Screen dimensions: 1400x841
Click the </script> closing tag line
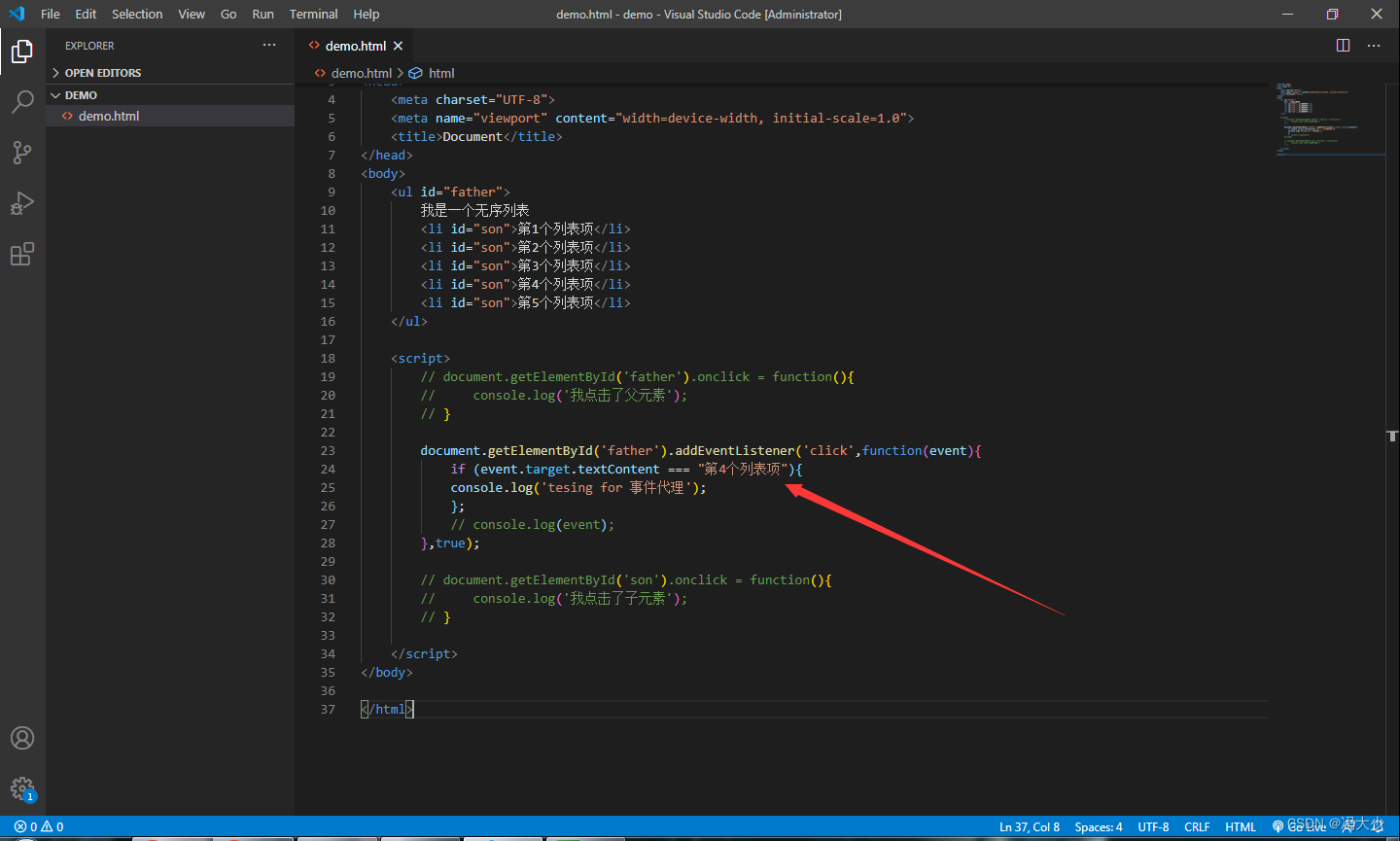pos(424,653)
